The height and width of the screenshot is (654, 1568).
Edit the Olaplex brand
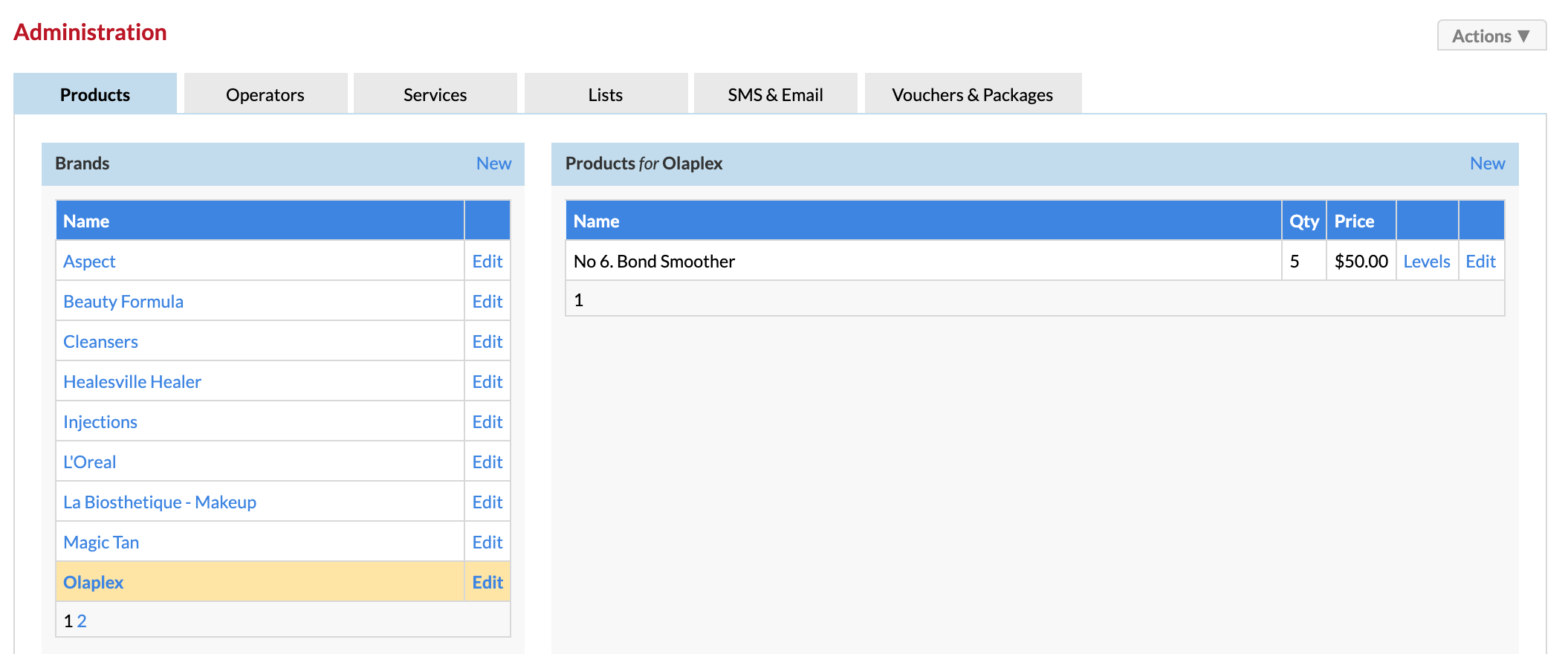click(x=487, y=583)
